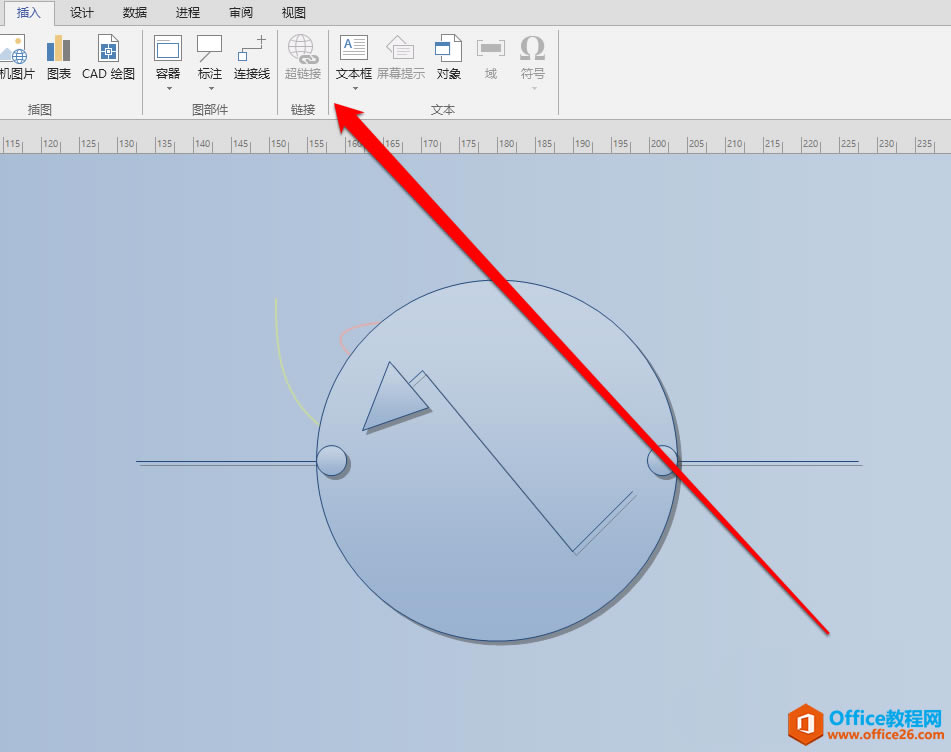Click ruler mark 200

[x=658, y=144]
